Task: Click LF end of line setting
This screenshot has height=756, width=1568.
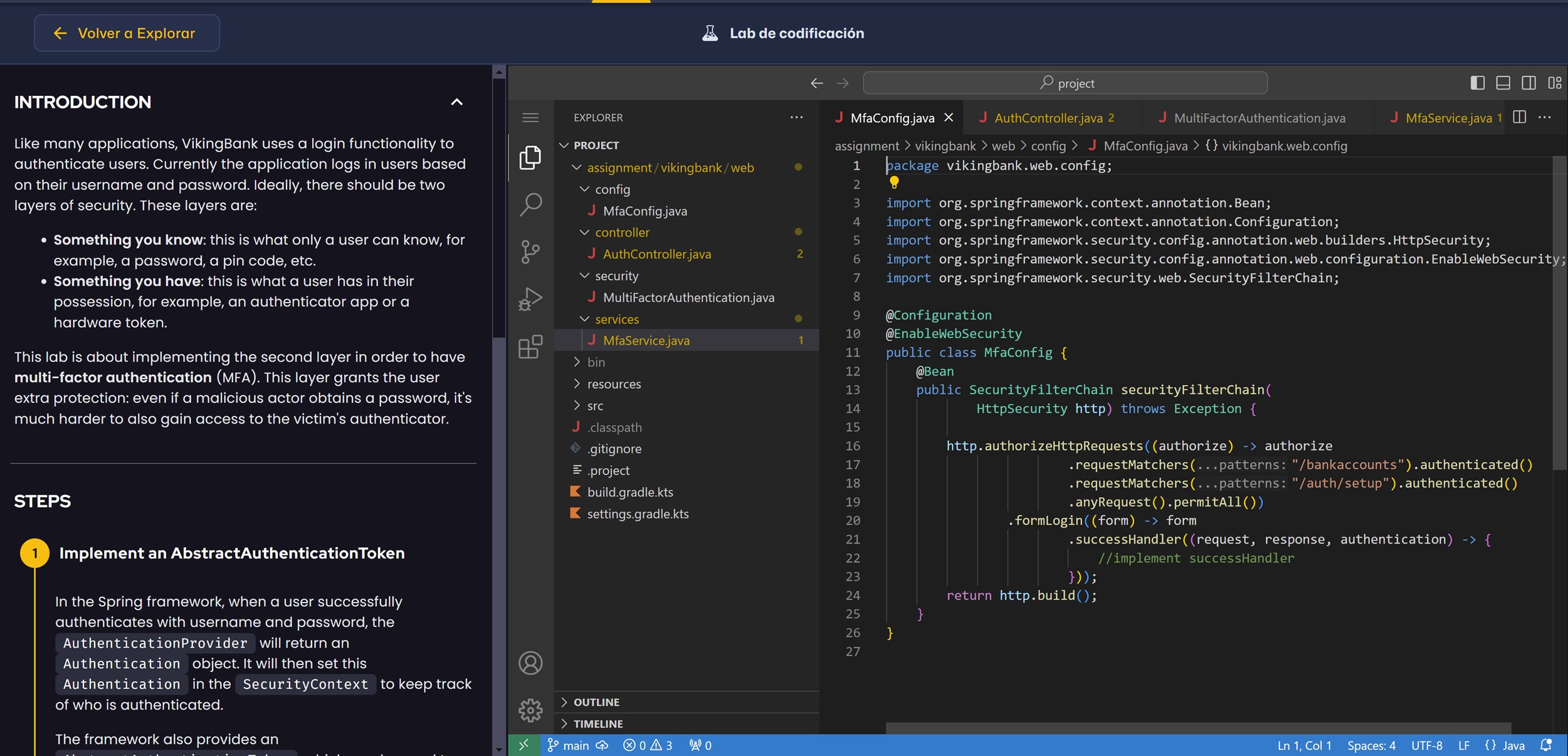Action: point(1464,745)
